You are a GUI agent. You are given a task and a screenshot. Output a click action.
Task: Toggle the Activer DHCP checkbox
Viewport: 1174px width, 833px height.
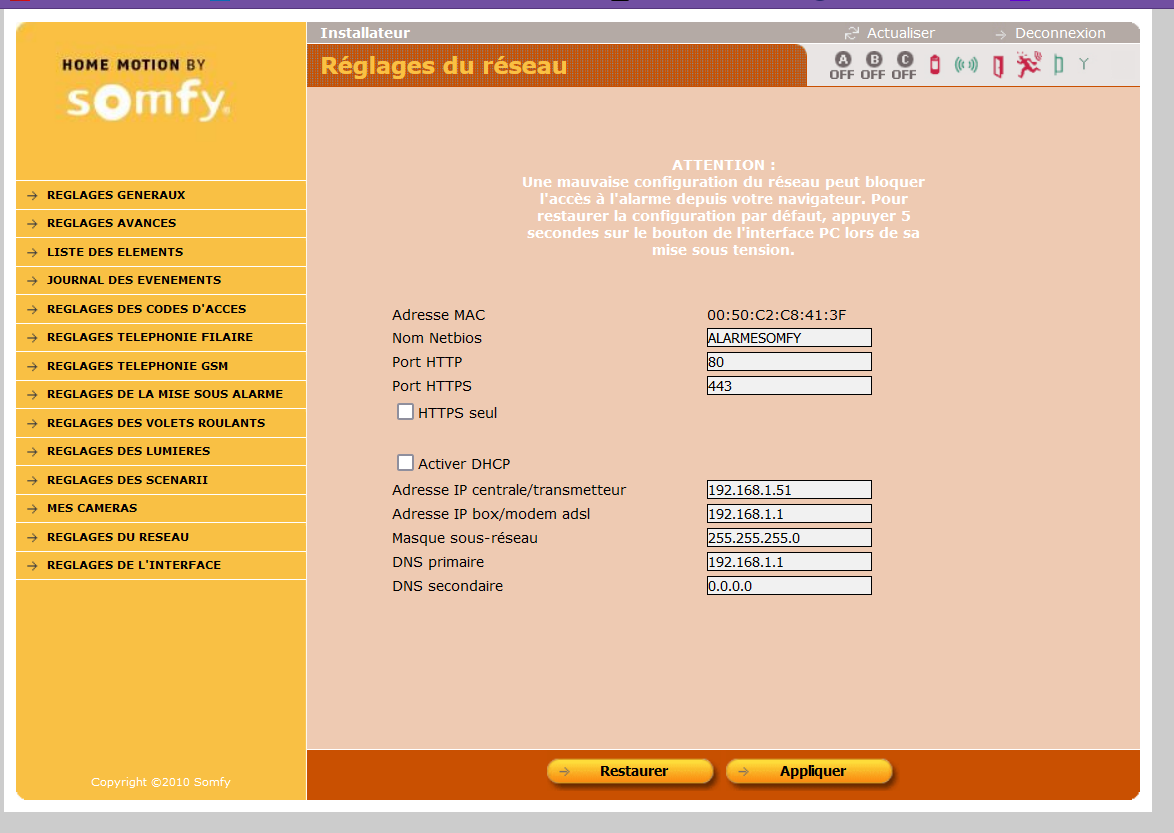pos(405,463)
